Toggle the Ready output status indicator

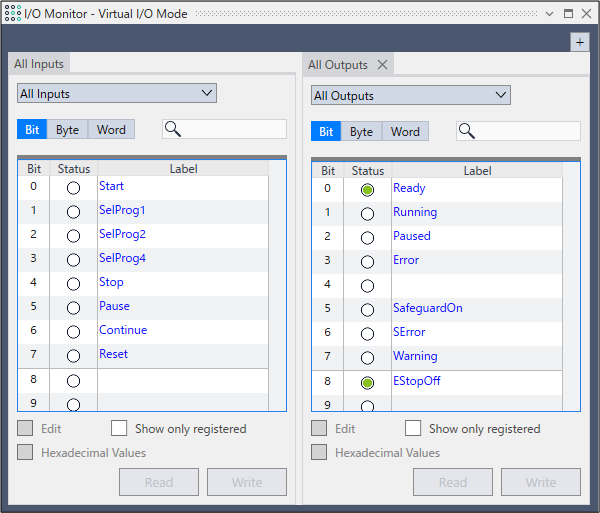367,189
